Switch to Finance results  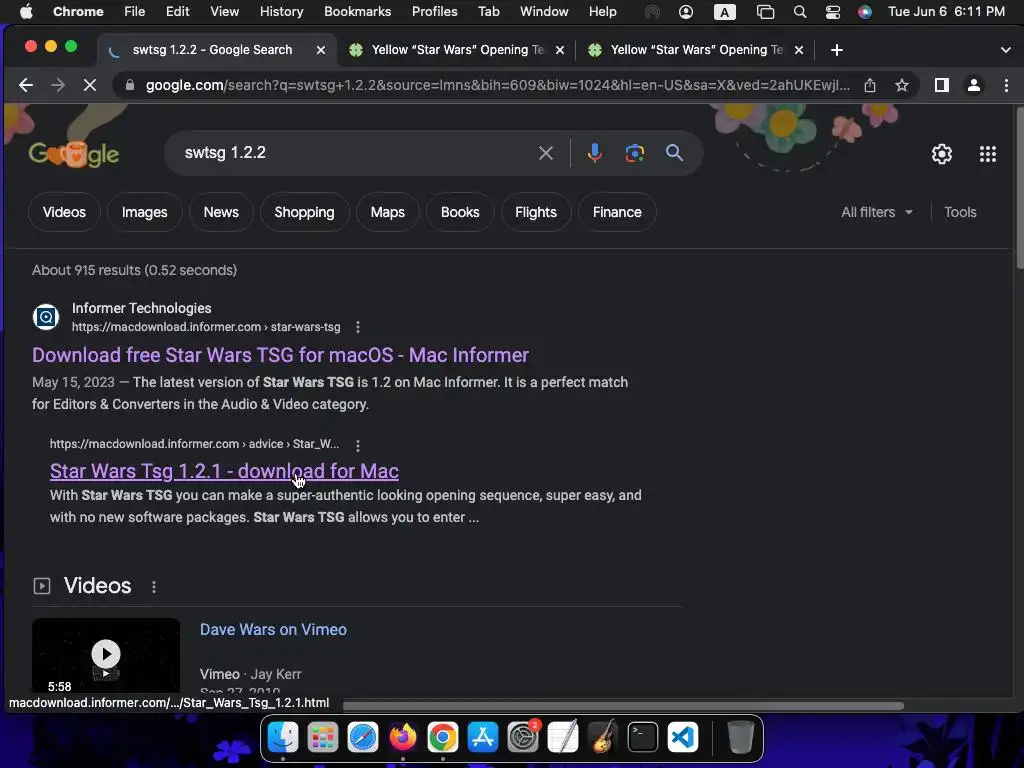point(617,212)
